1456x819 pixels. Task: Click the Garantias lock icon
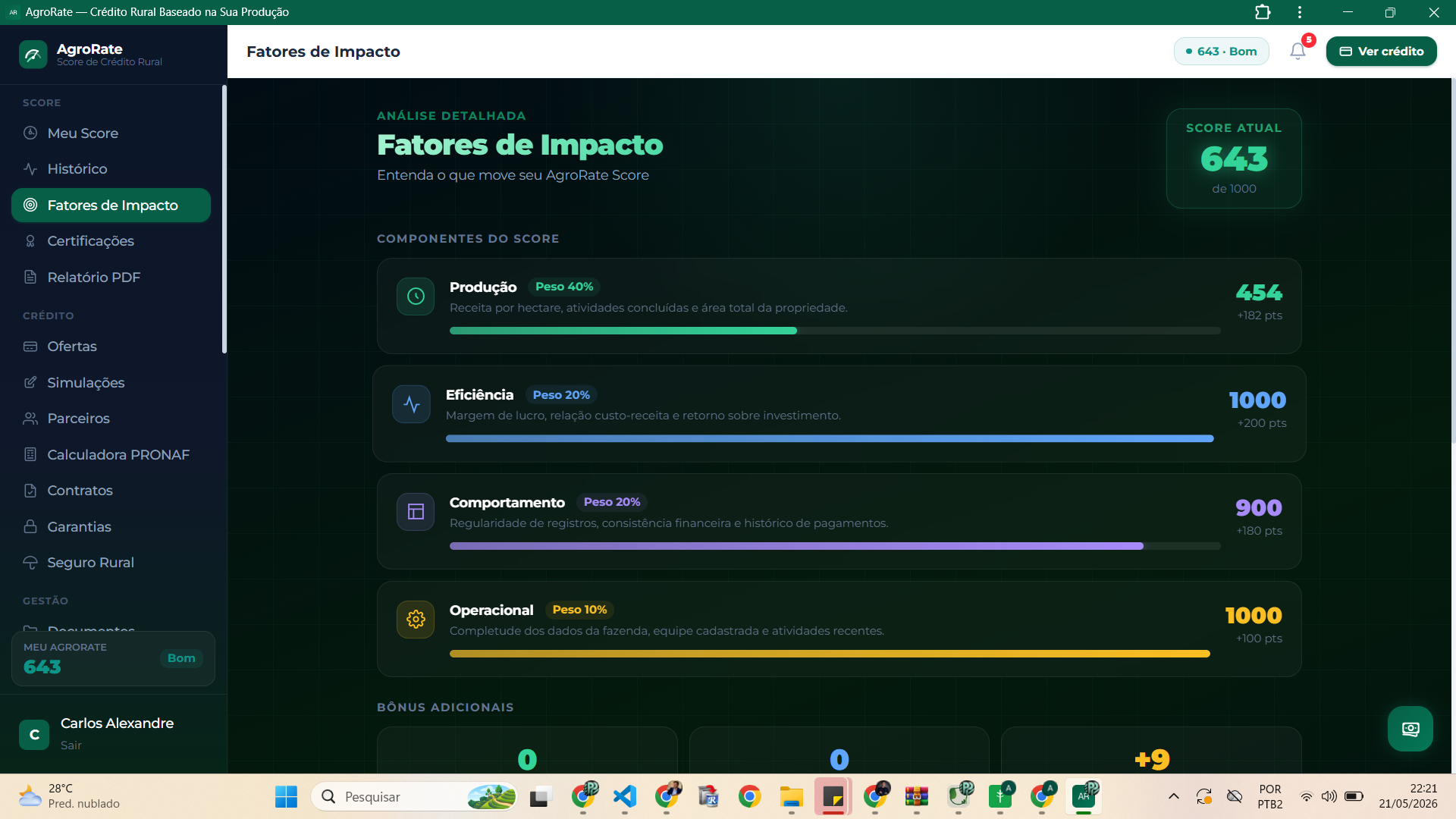point(30,527)
